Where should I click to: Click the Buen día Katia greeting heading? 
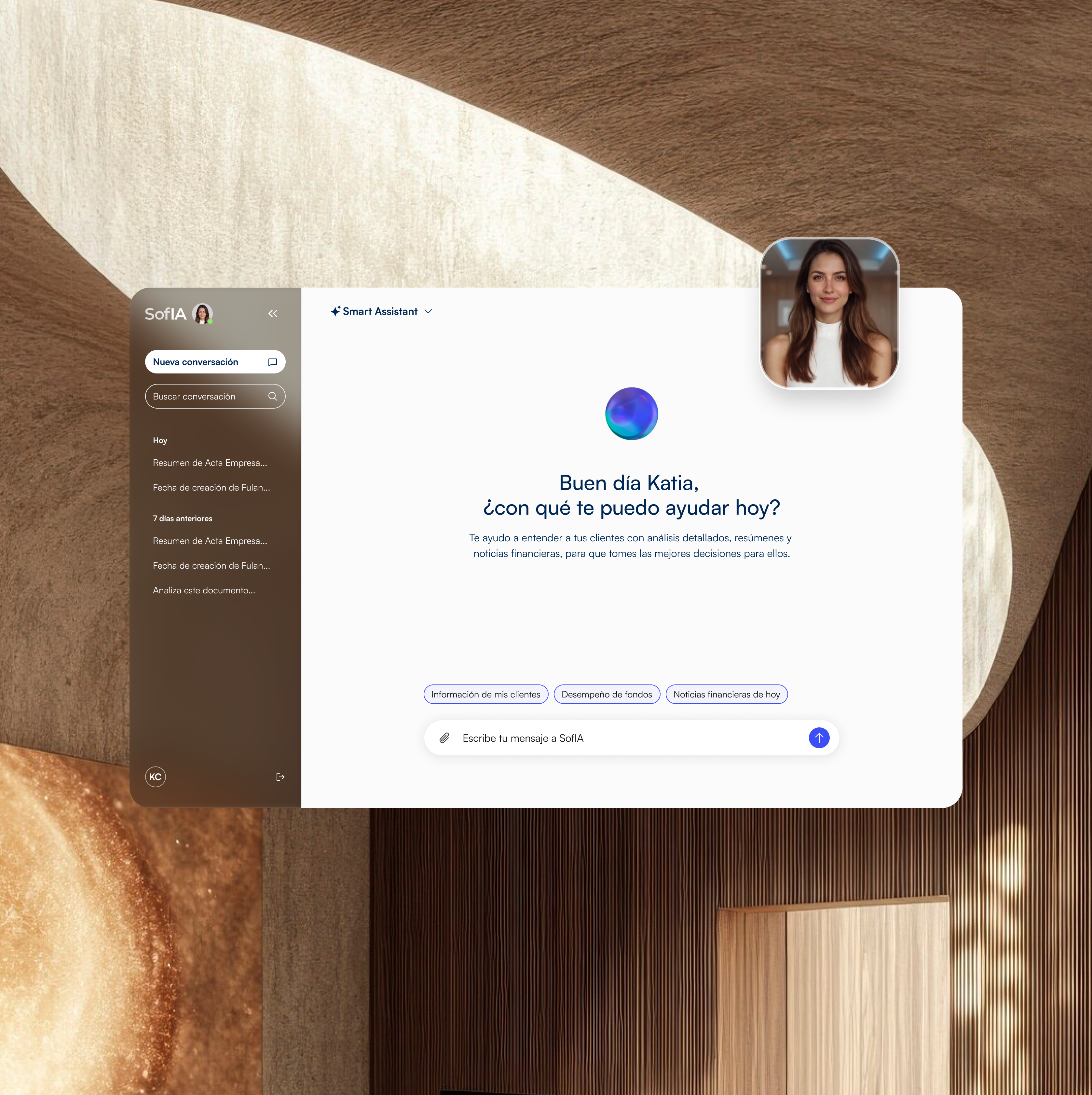point(632,495)
